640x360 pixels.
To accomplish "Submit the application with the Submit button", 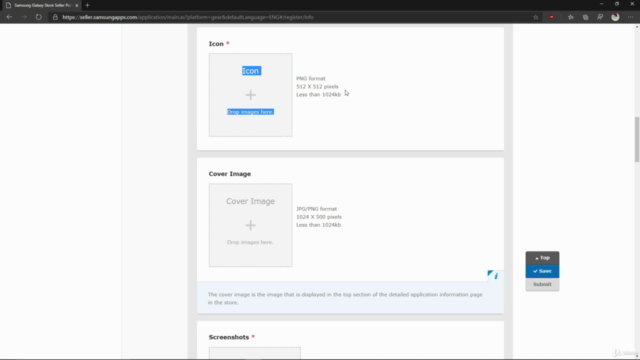I will click(542, 284).
